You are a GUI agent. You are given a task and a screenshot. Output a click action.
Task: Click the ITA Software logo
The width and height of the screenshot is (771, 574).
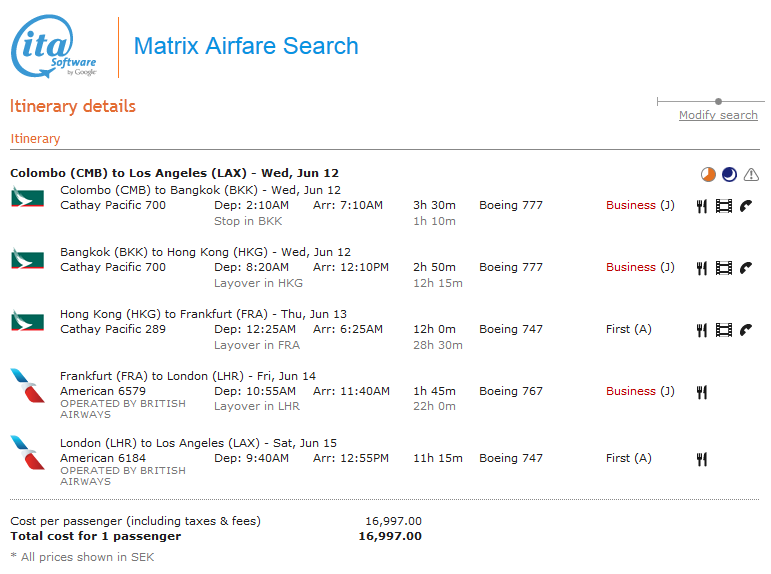pos(54,47)
